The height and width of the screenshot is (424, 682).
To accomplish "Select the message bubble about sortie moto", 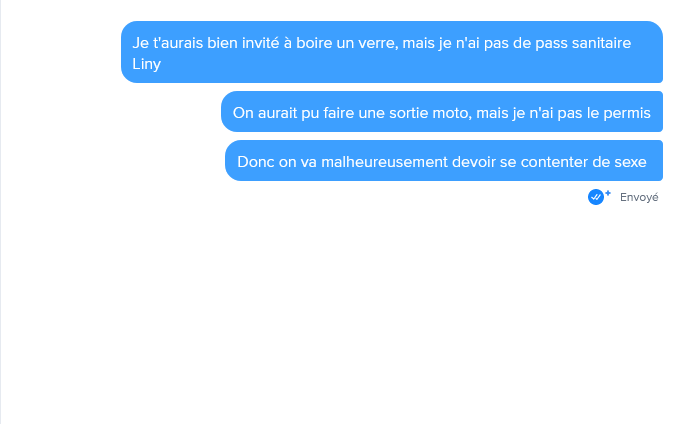I will pos(441,111).
